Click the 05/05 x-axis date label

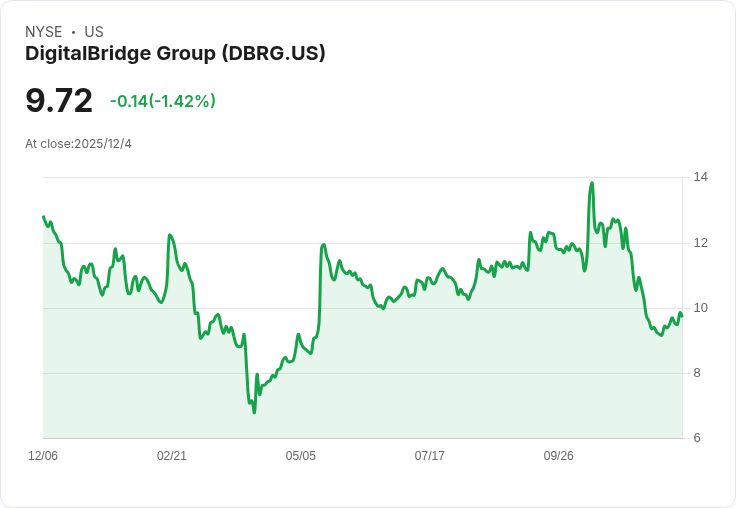300,455
